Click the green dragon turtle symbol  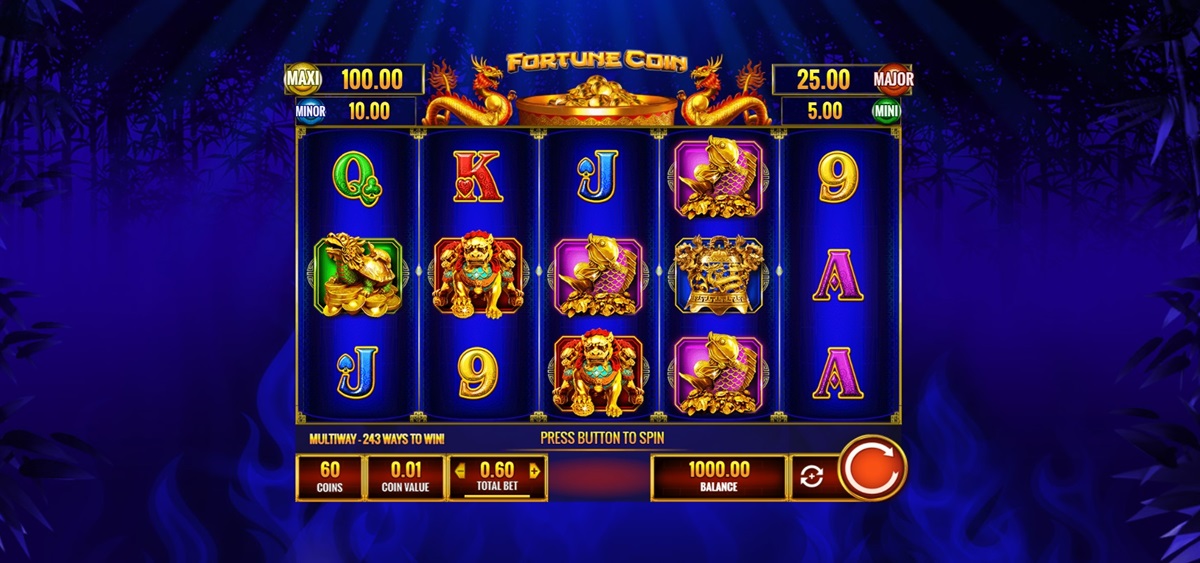click(359, 272)
